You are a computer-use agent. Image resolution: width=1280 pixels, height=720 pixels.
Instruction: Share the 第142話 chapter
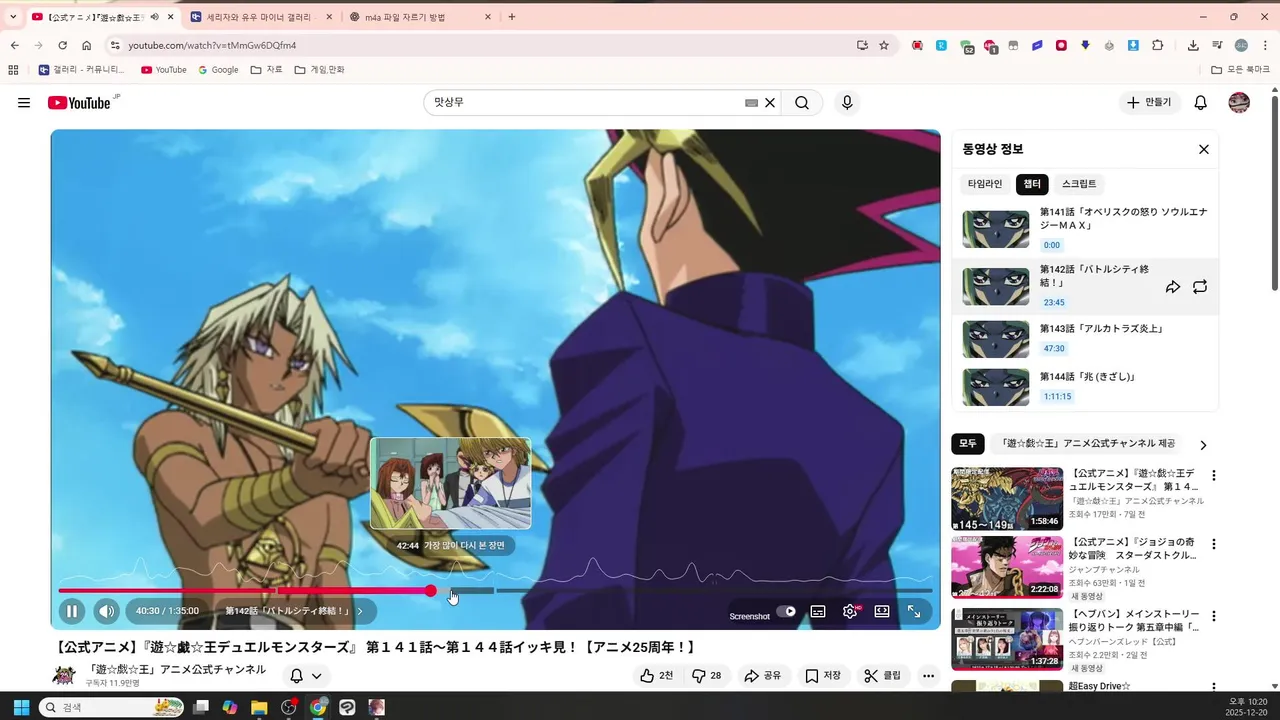click(x=1173, y=287)
